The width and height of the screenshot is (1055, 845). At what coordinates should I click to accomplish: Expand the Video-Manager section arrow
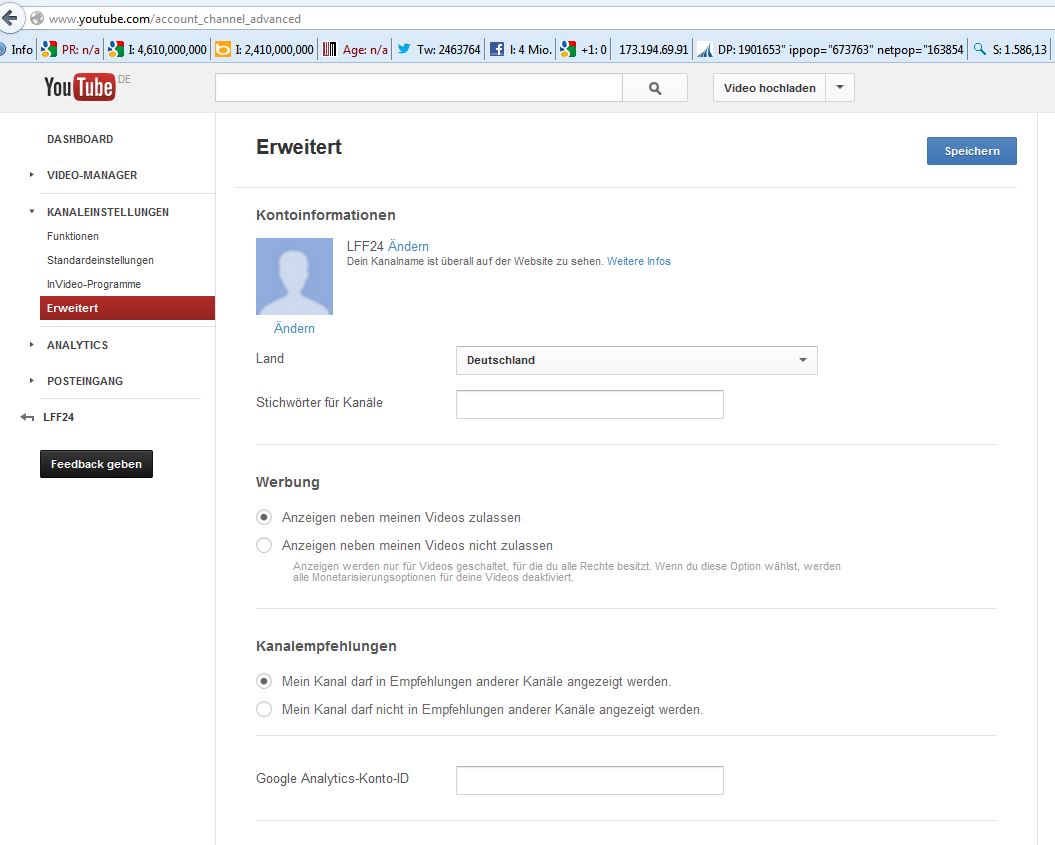32,175
